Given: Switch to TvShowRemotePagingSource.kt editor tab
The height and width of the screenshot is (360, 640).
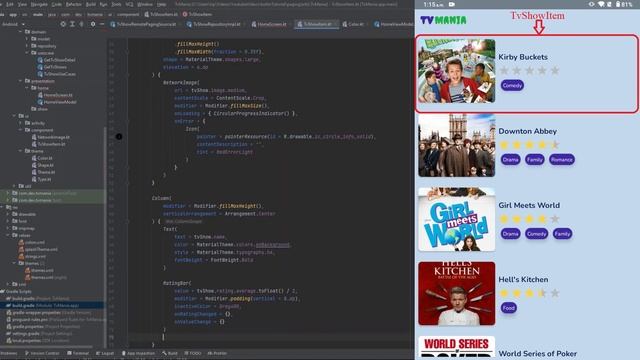Looking at the screenshot, I should tap(143, 24).
